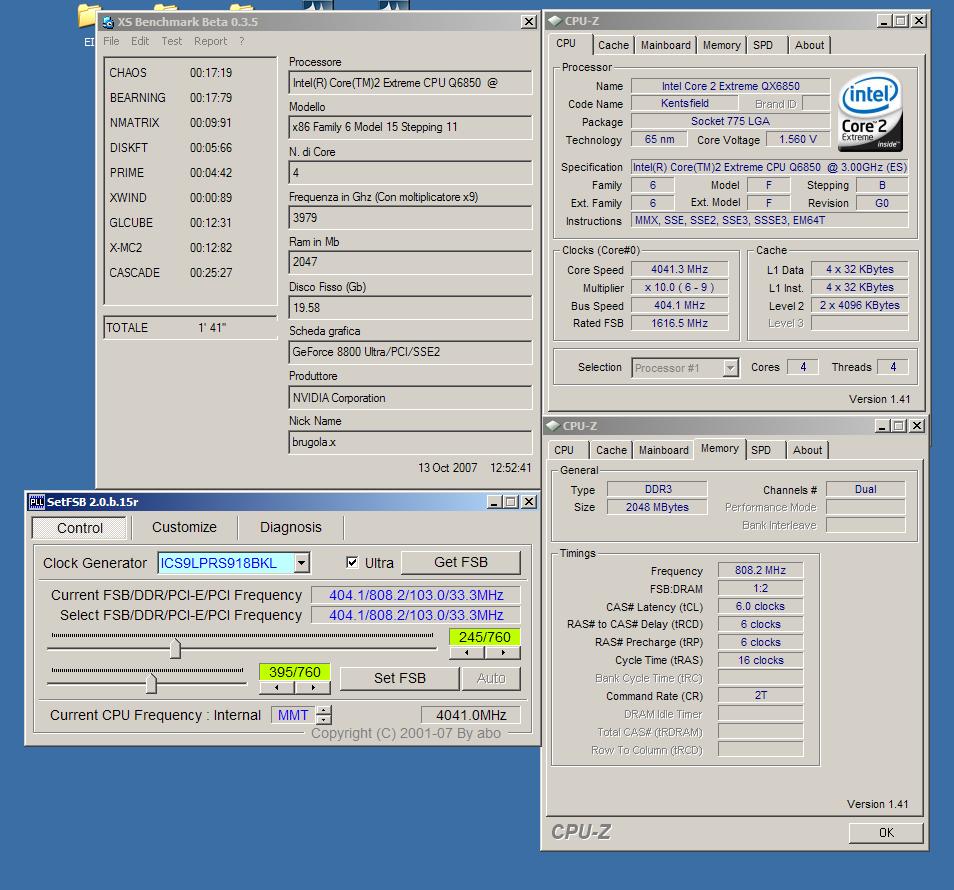The image size is (954, 890).
Task: Open the Processor #1 selection dropdown
Action: 730,367
